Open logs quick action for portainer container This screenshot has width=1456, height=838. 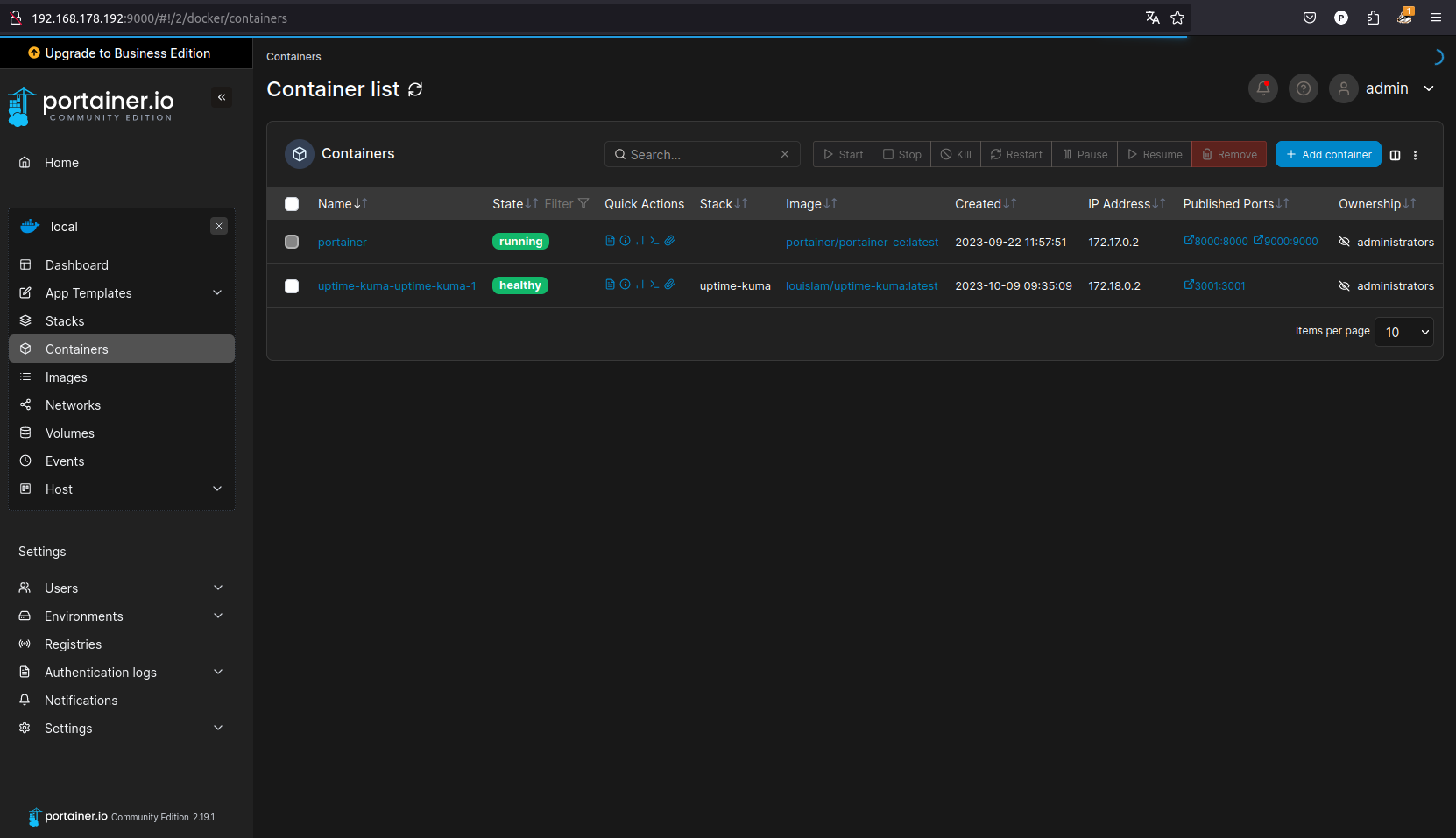[610, 241]
